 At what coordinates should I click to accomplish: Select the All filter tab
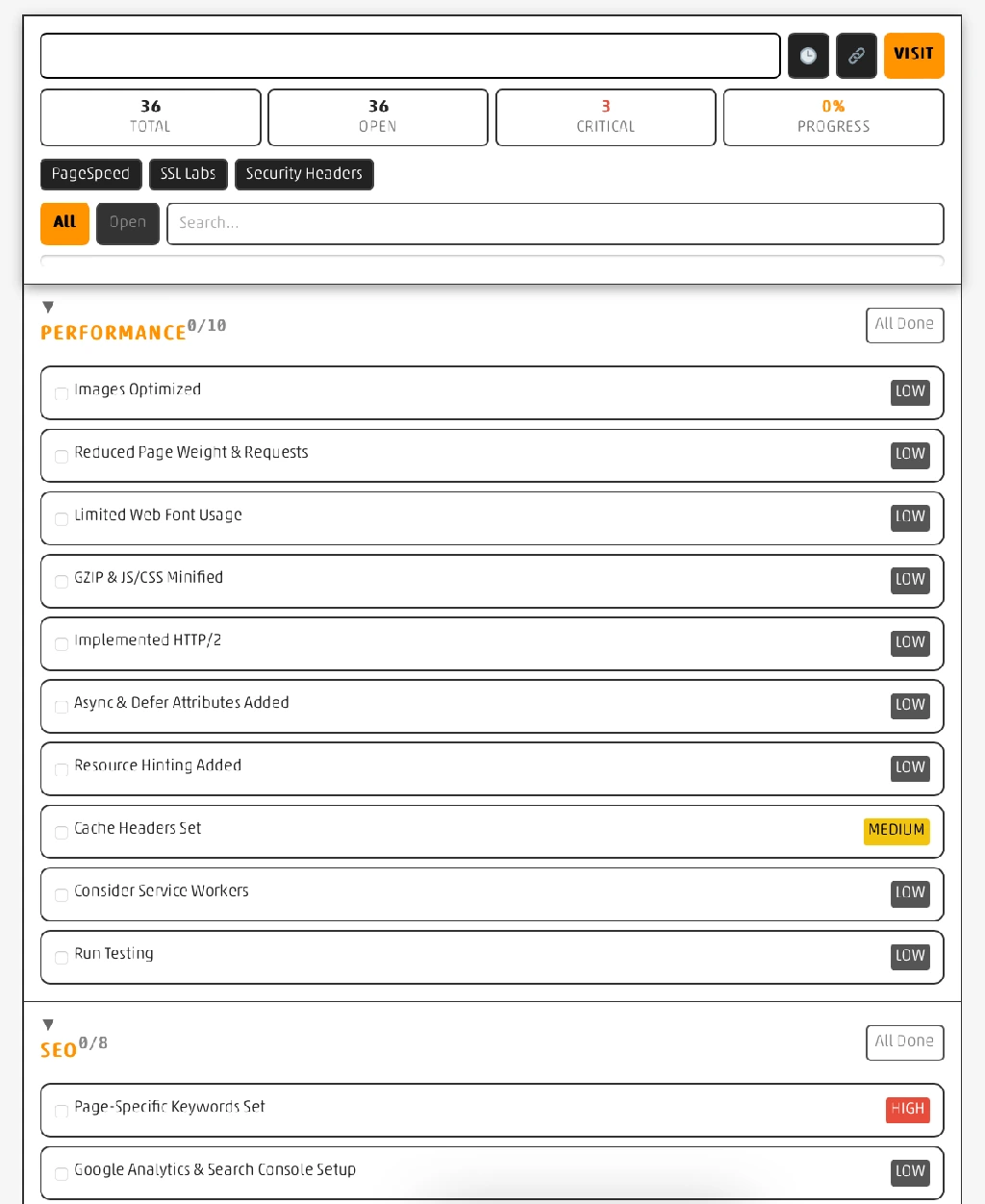click(x=63, y=223)
